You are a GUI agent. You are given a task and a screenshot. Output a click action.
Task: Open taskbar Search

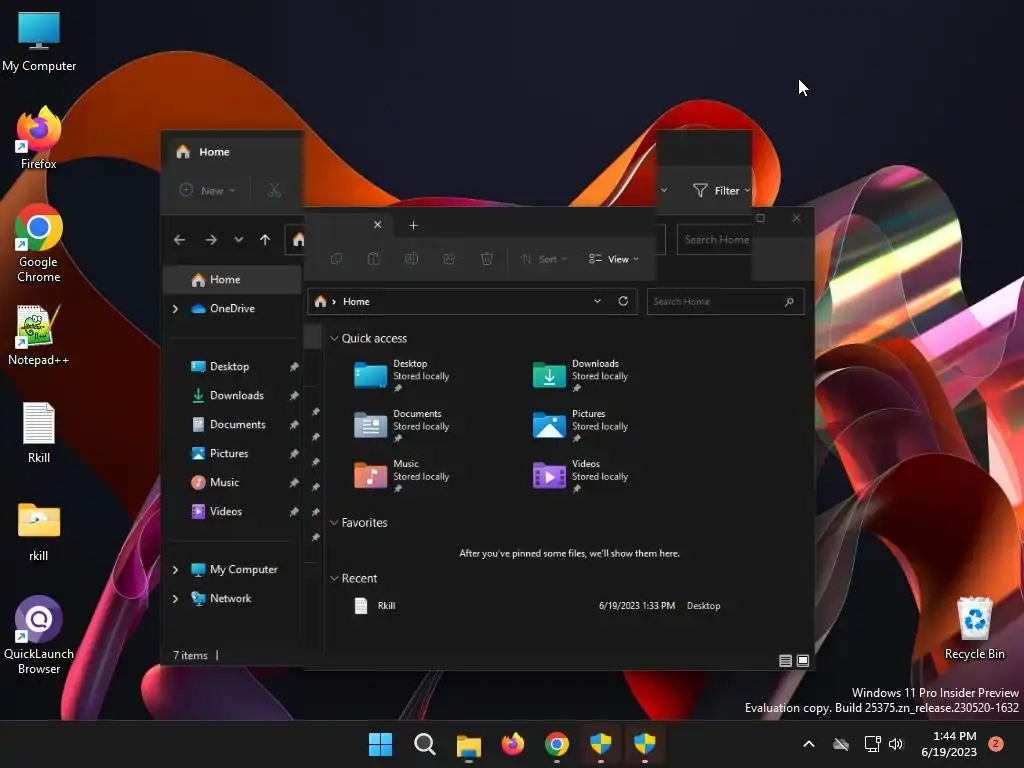pyautogui.click(x=424, y=744)
